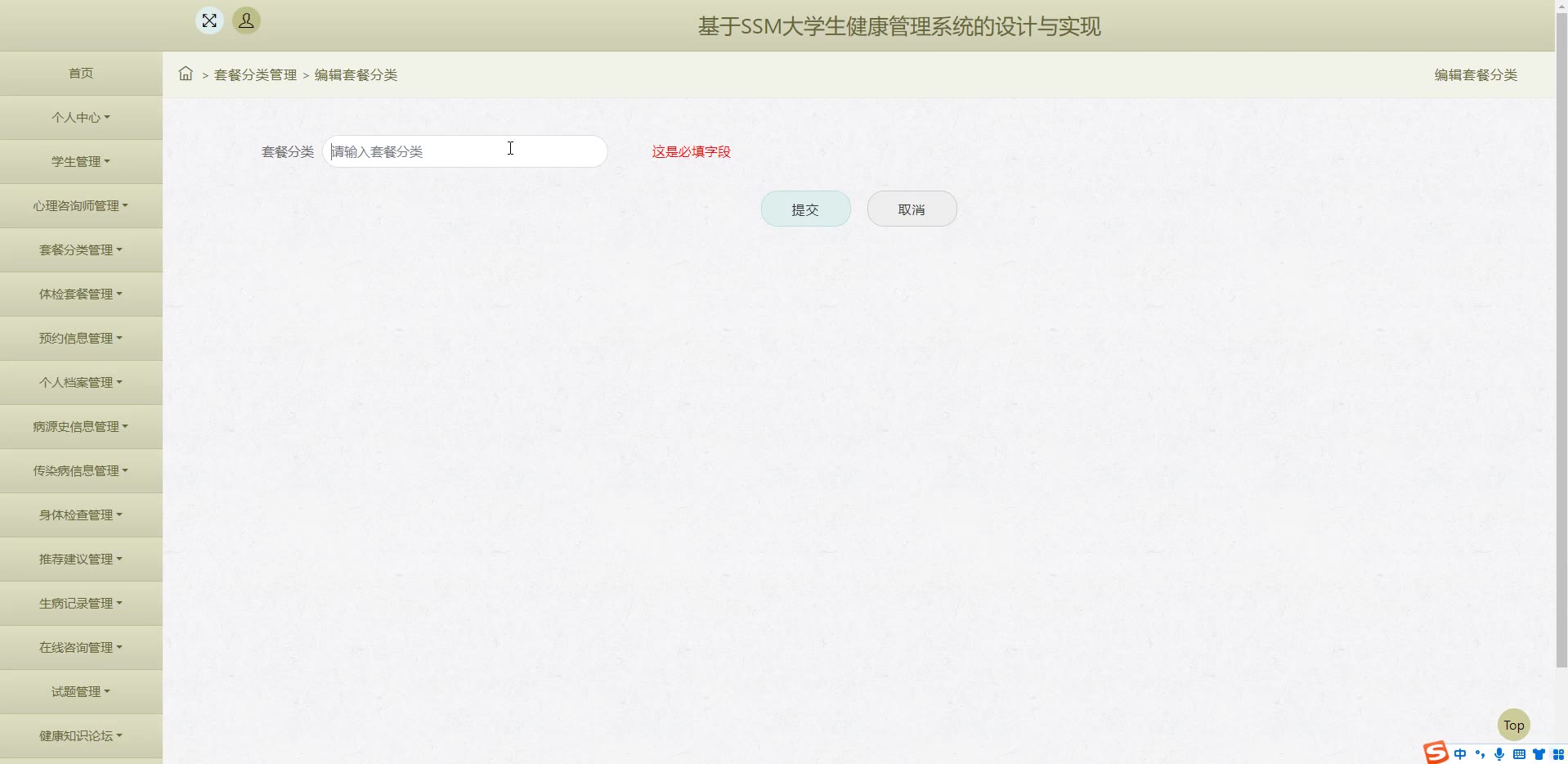Expand the 套餐分类管理 sidebar menu
The height and width of the screenshot is (764, 1568).
[x=81, y=250]
